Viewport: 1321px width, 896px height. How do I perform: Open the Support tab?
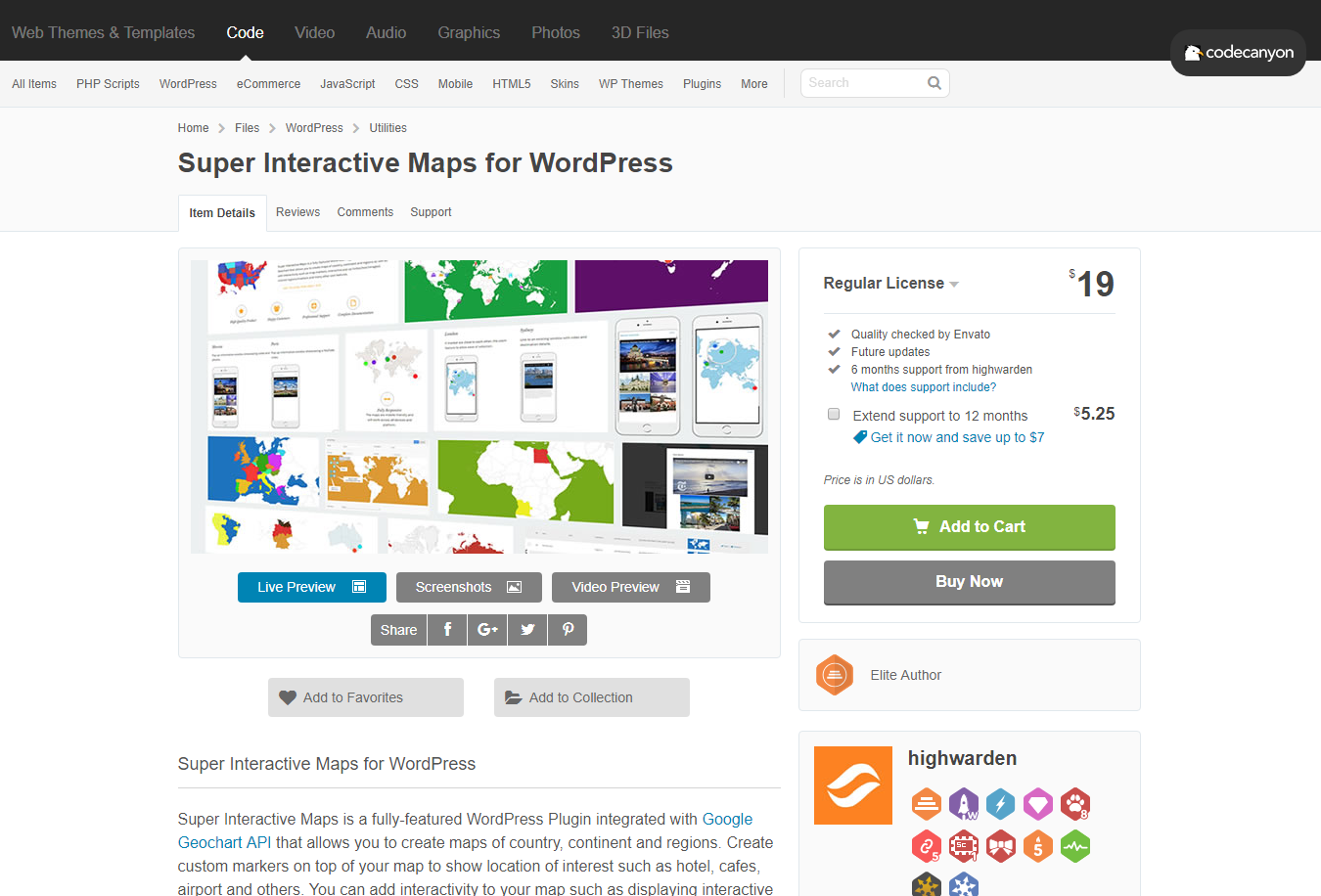coord(431,212)
